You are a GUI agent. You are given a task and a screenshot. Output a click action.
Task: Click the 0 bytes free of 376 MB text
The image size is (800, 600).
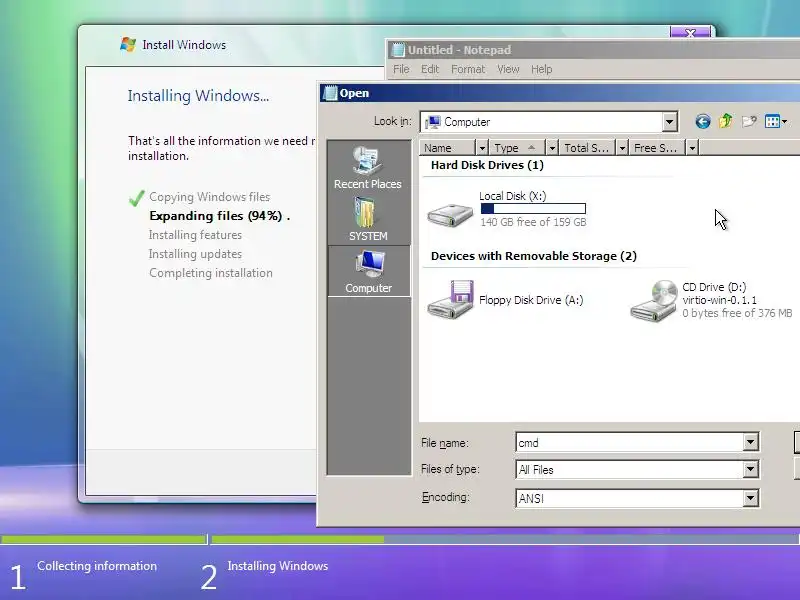(737, 313)
